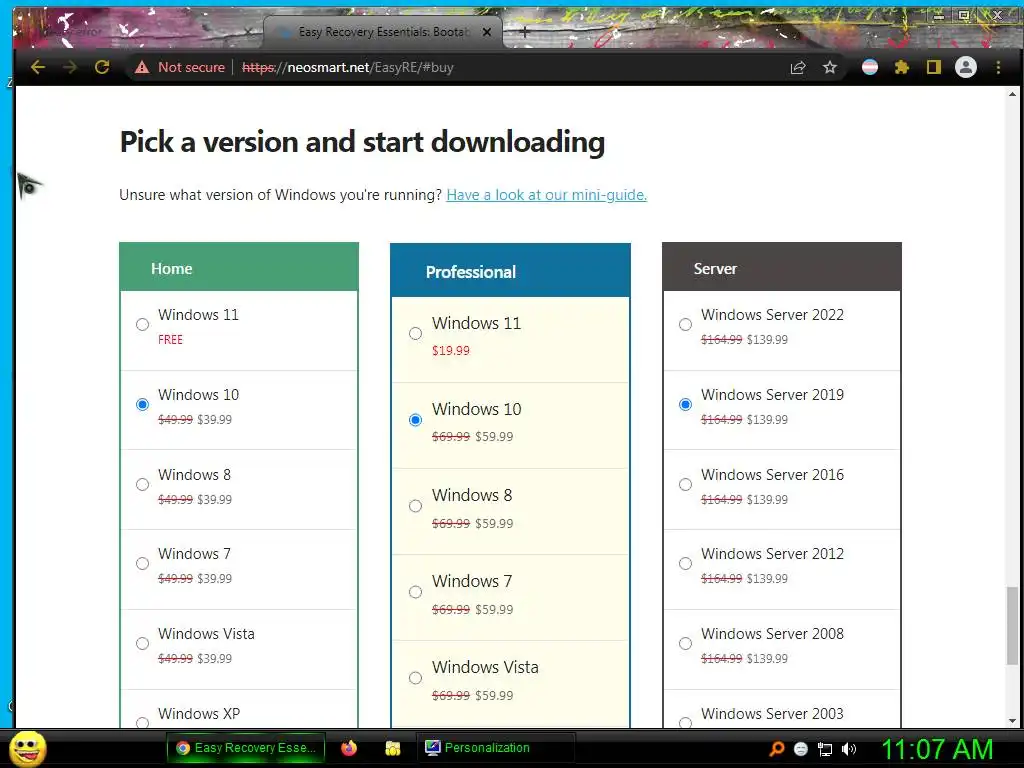Open the file explorer taskbar icon

coord(393,748)
